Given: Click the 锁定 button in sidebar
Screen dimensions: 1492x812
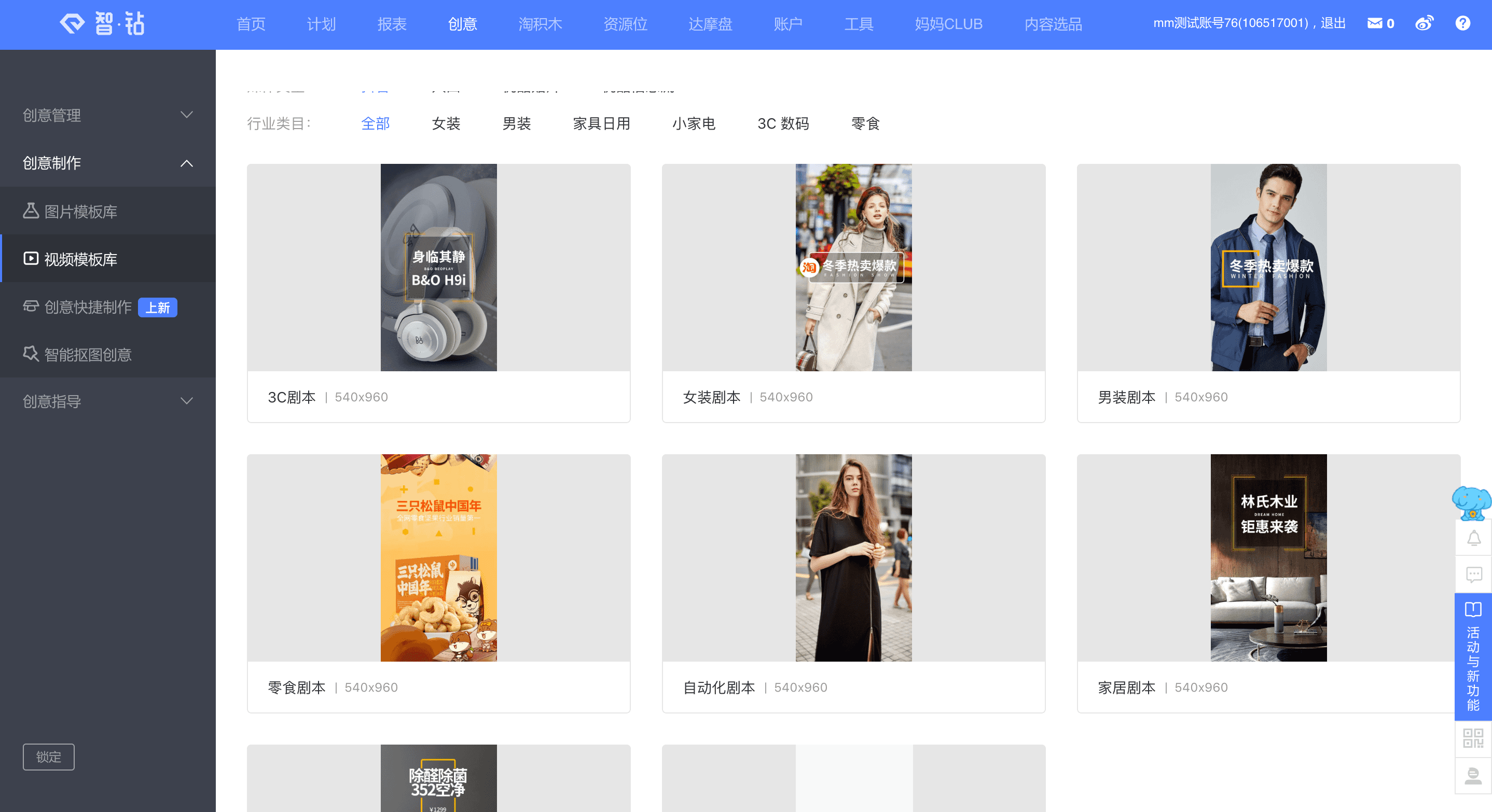Looking at the screenshot, I should 49,757.
